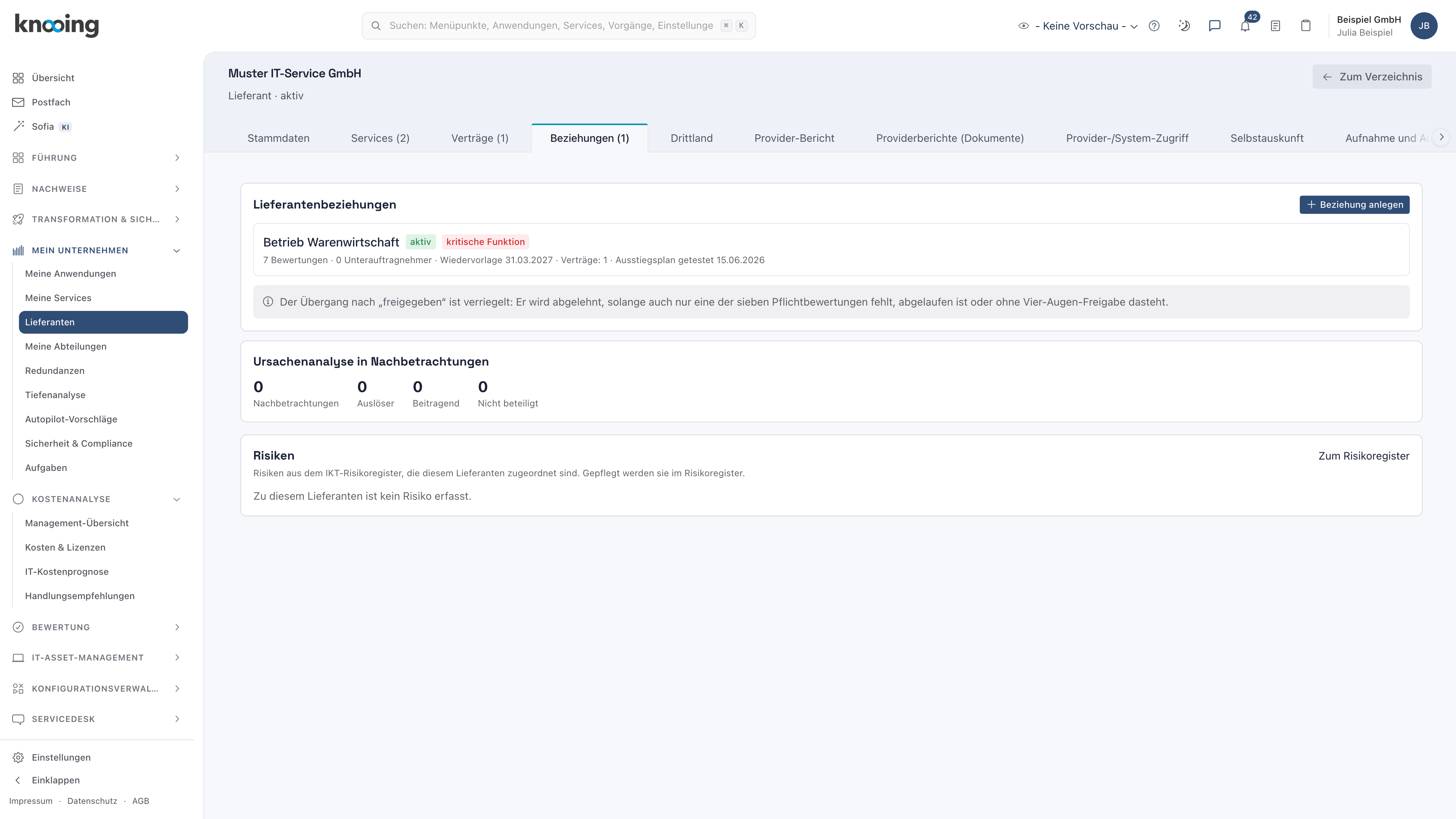Open the chat messages icon
Viewport: 1456px width, 819px height.
(1214, 26)
